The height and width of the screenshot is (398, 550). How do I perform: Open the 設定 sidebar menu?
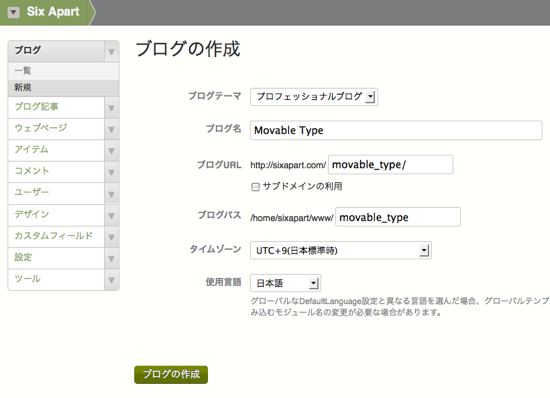click(56, 258)
